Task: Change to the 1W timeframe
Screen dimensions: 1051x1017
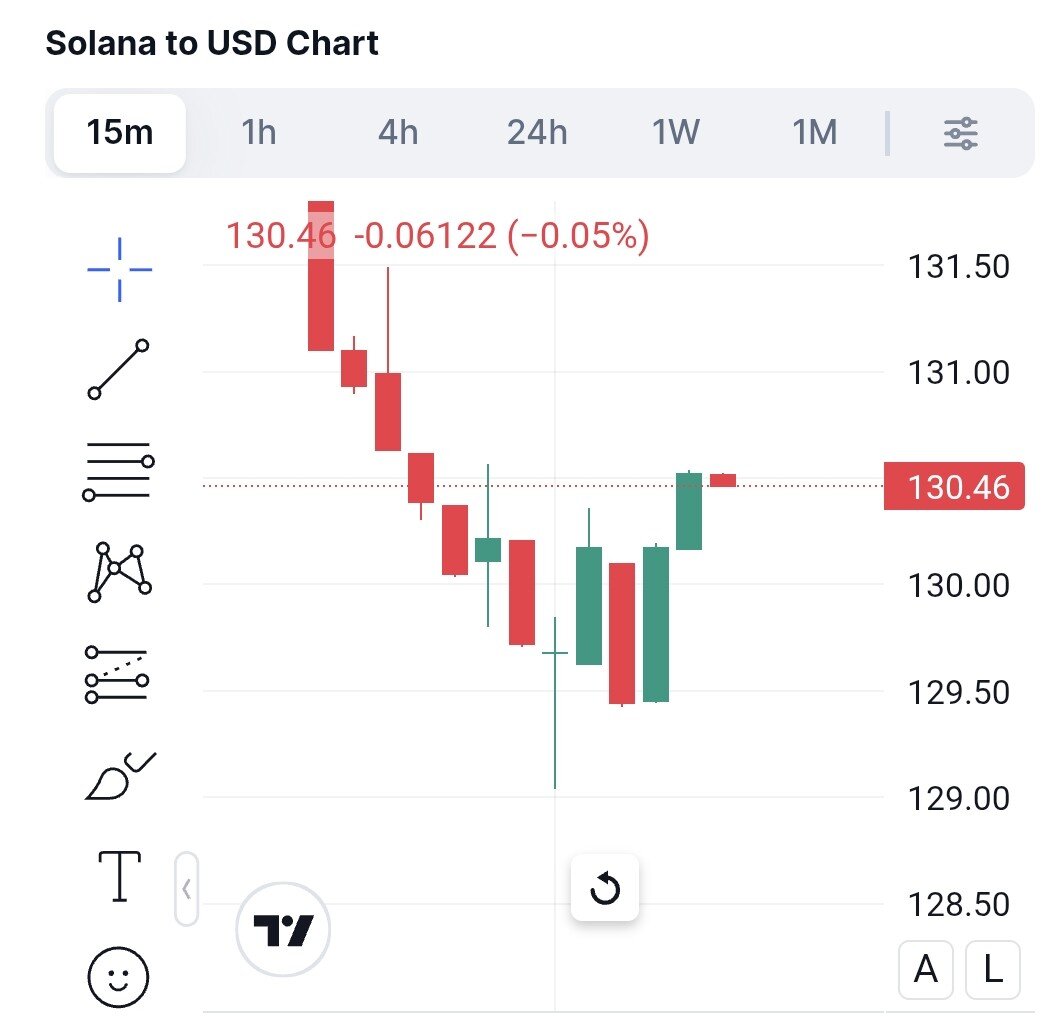Action: pos(676,133)
